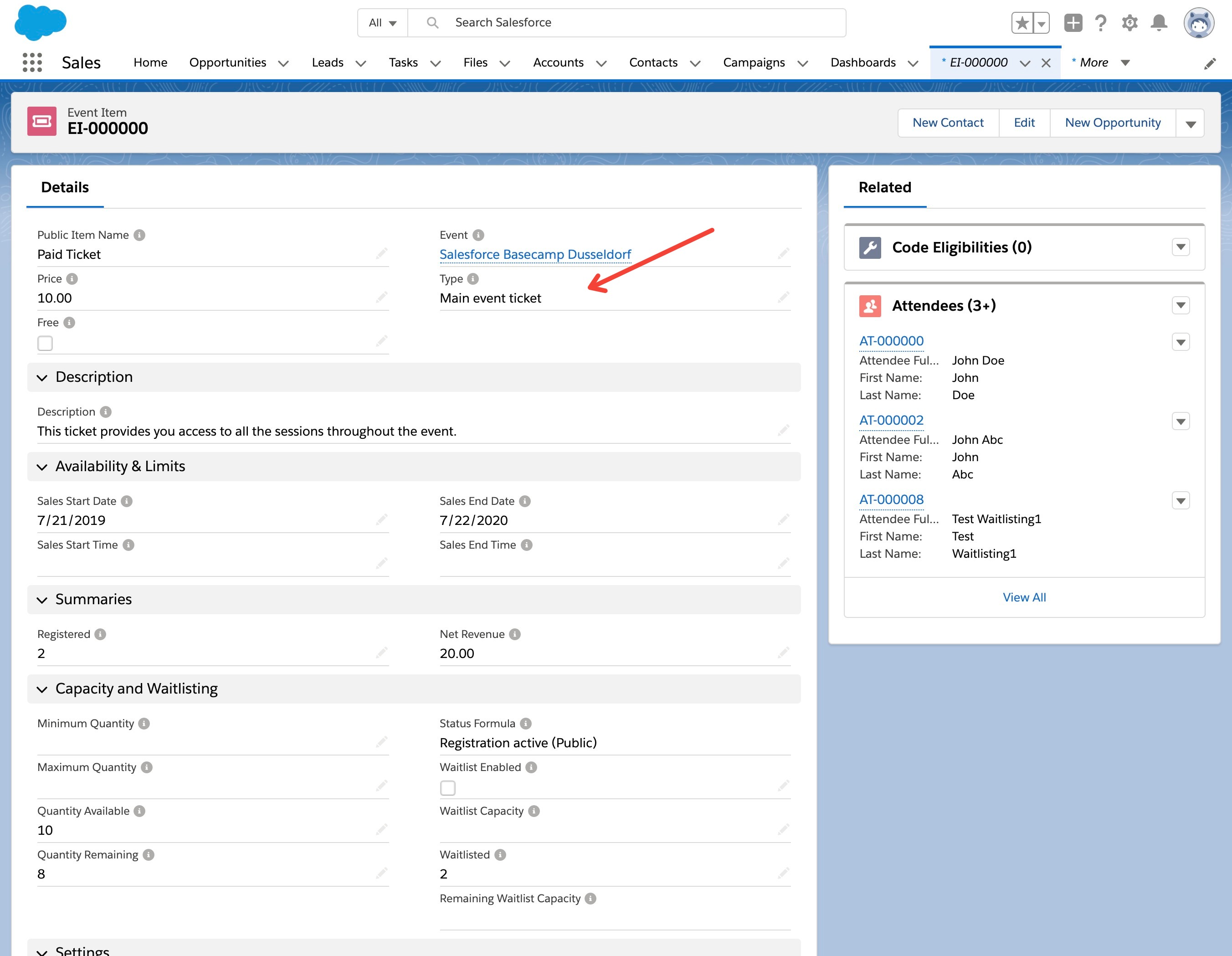Open the Attendees list actions menu

pos(1181,306)
